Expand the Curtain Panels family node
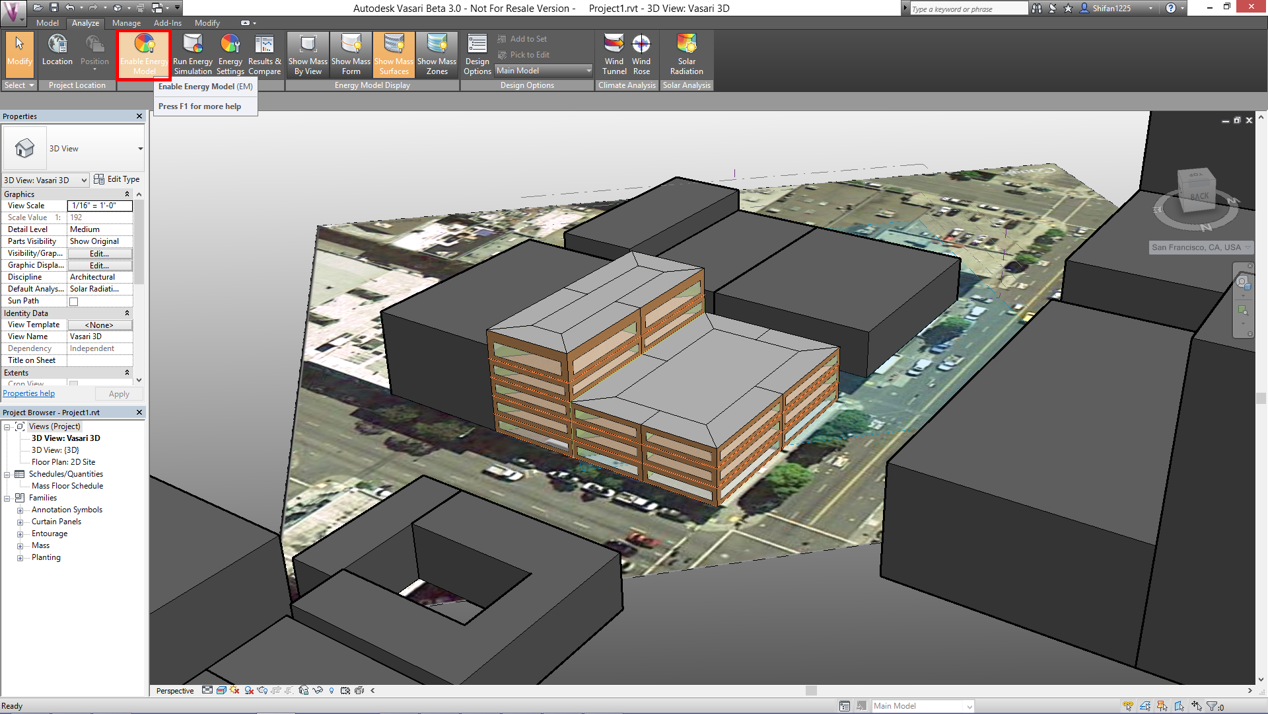 [20, 522]
